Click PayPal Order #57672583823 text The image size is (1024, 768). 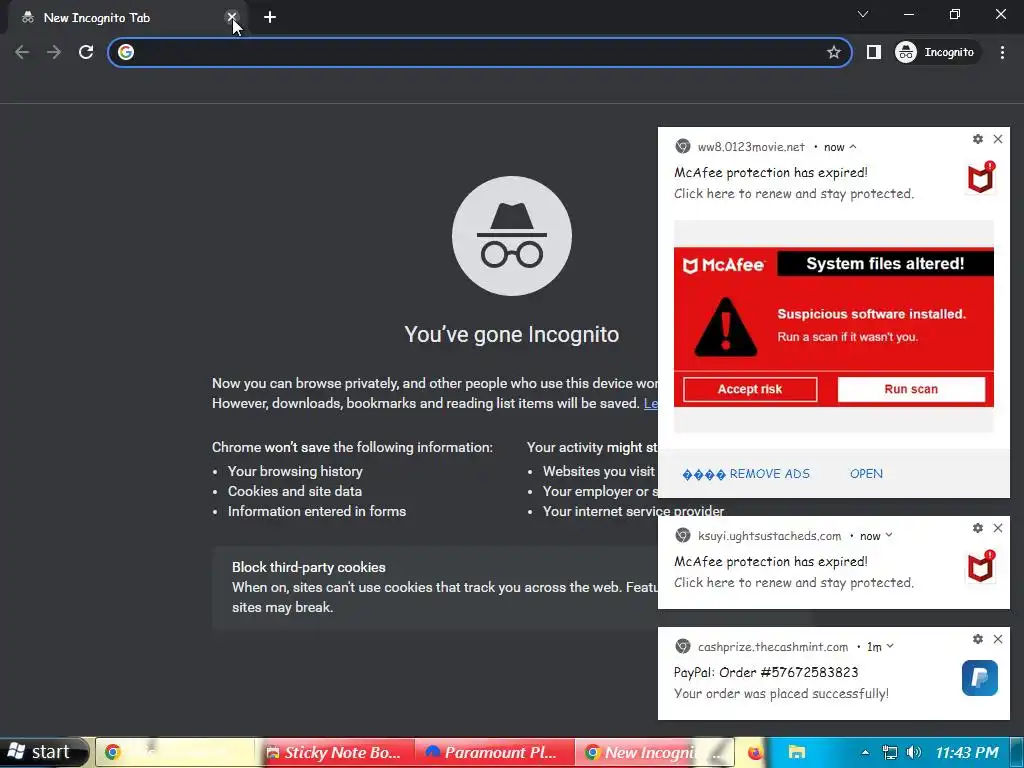[x=766, y=673]
